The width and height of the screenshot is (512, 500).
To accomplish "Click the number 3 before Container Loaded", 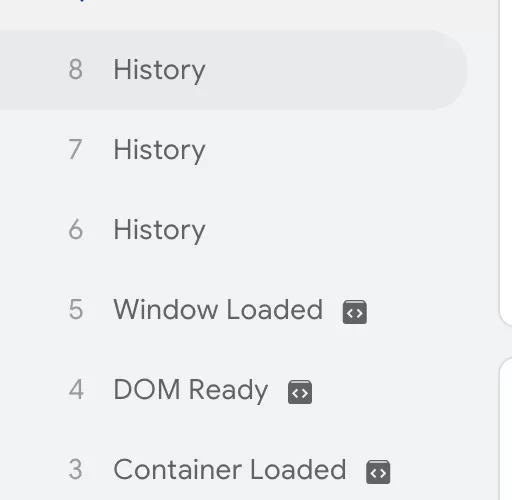I will click(x=75, y=470).
